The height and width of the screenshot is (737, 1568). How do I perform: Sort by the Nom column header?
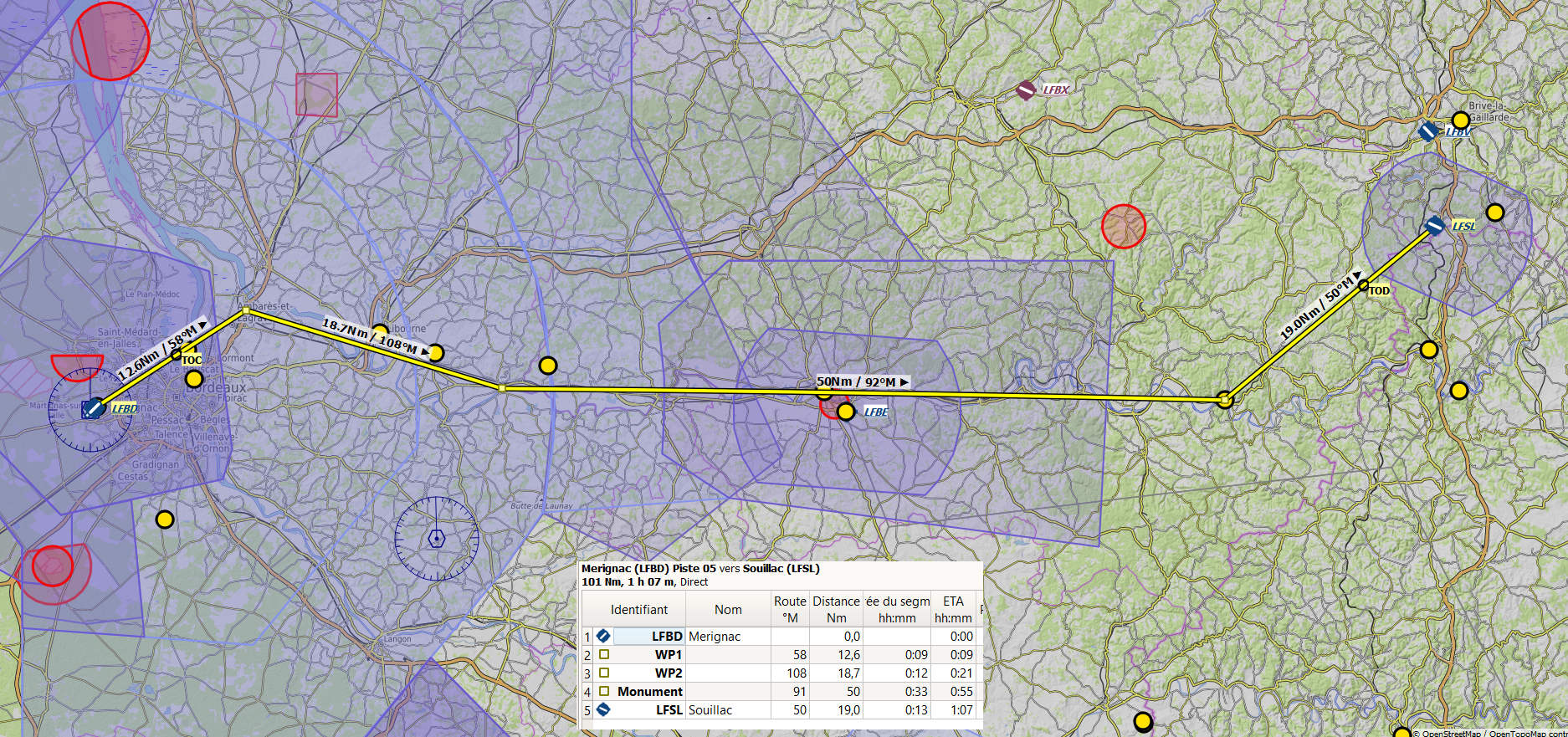[x=728, y=610]
